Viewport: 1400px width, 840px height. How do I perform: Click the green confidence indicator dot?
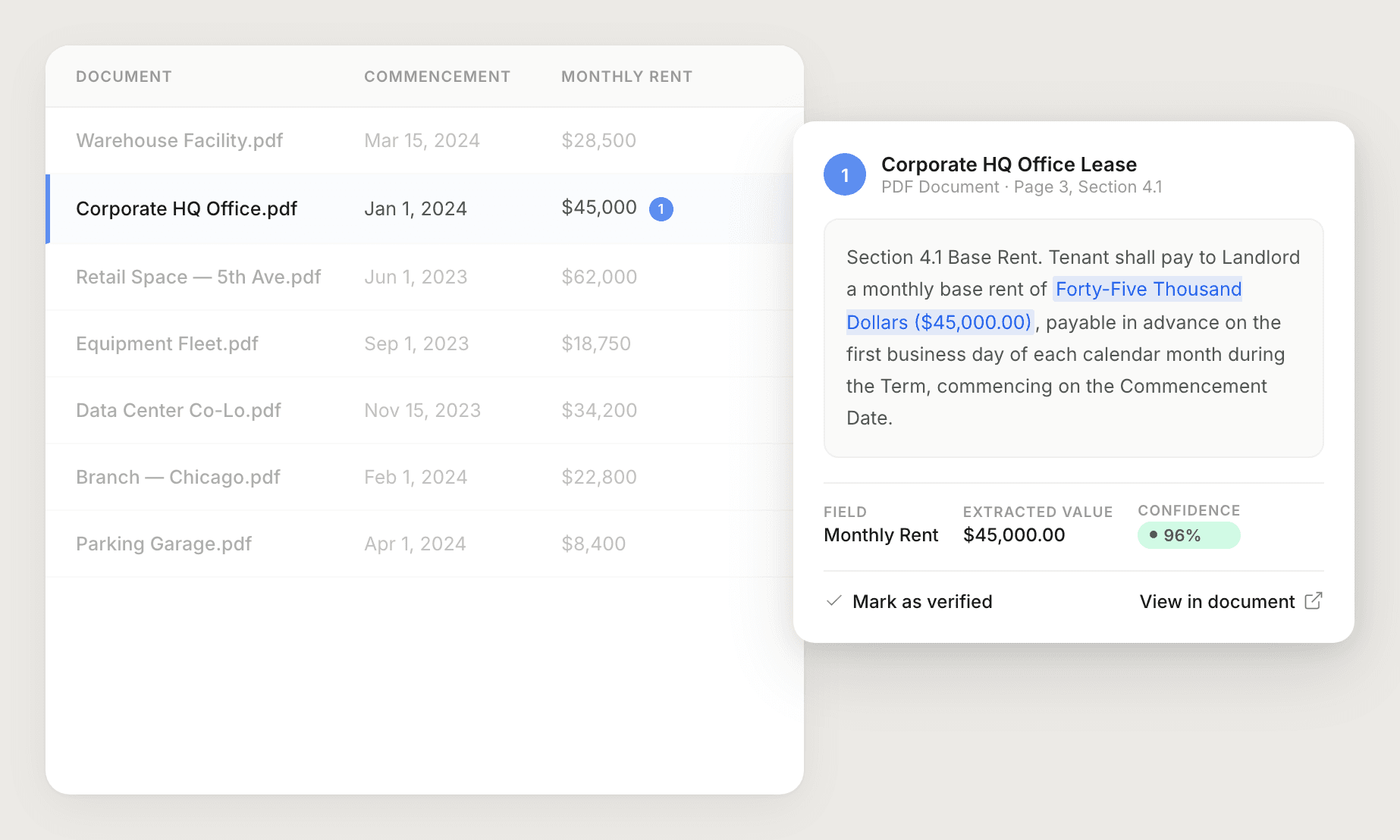[1153, 535]
